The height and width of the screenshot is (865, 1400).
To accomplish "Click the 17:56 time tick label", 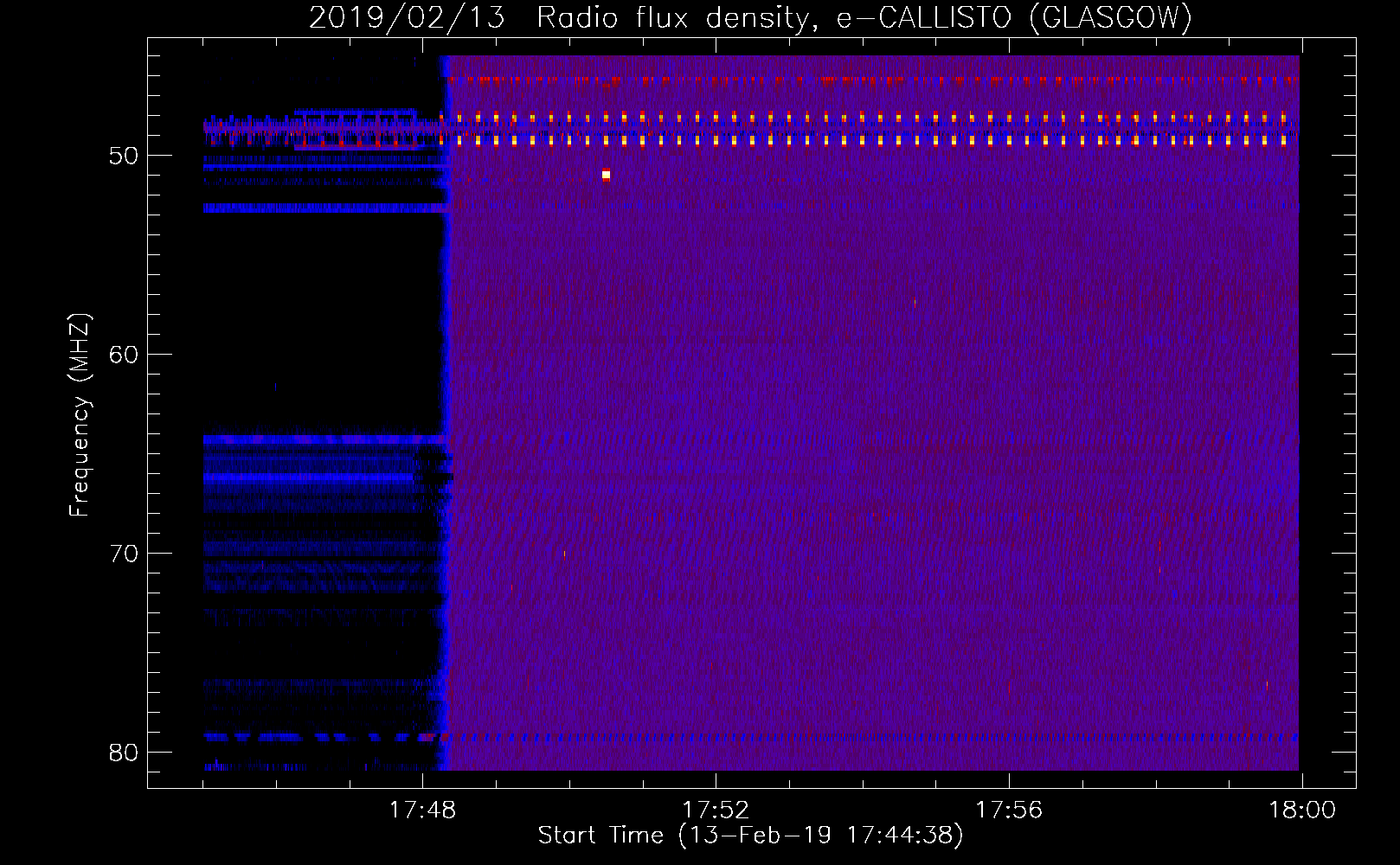I will pyautogui.click(x=1009, y=811).
